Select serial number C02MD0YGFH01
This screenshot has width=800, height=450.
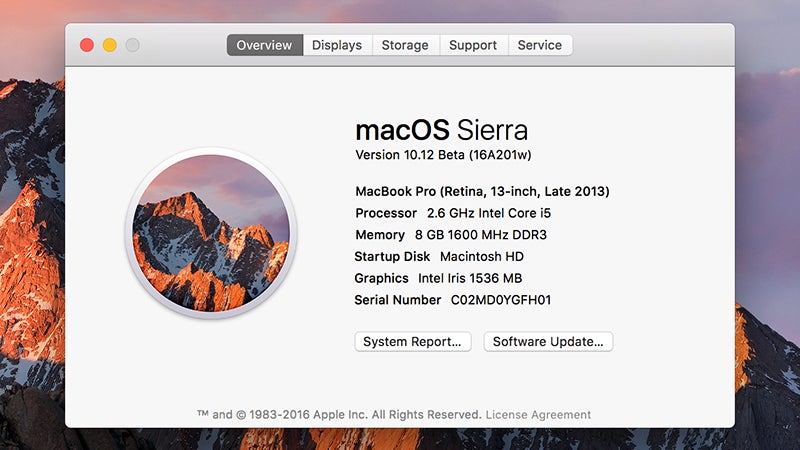[x=501, y=300]
